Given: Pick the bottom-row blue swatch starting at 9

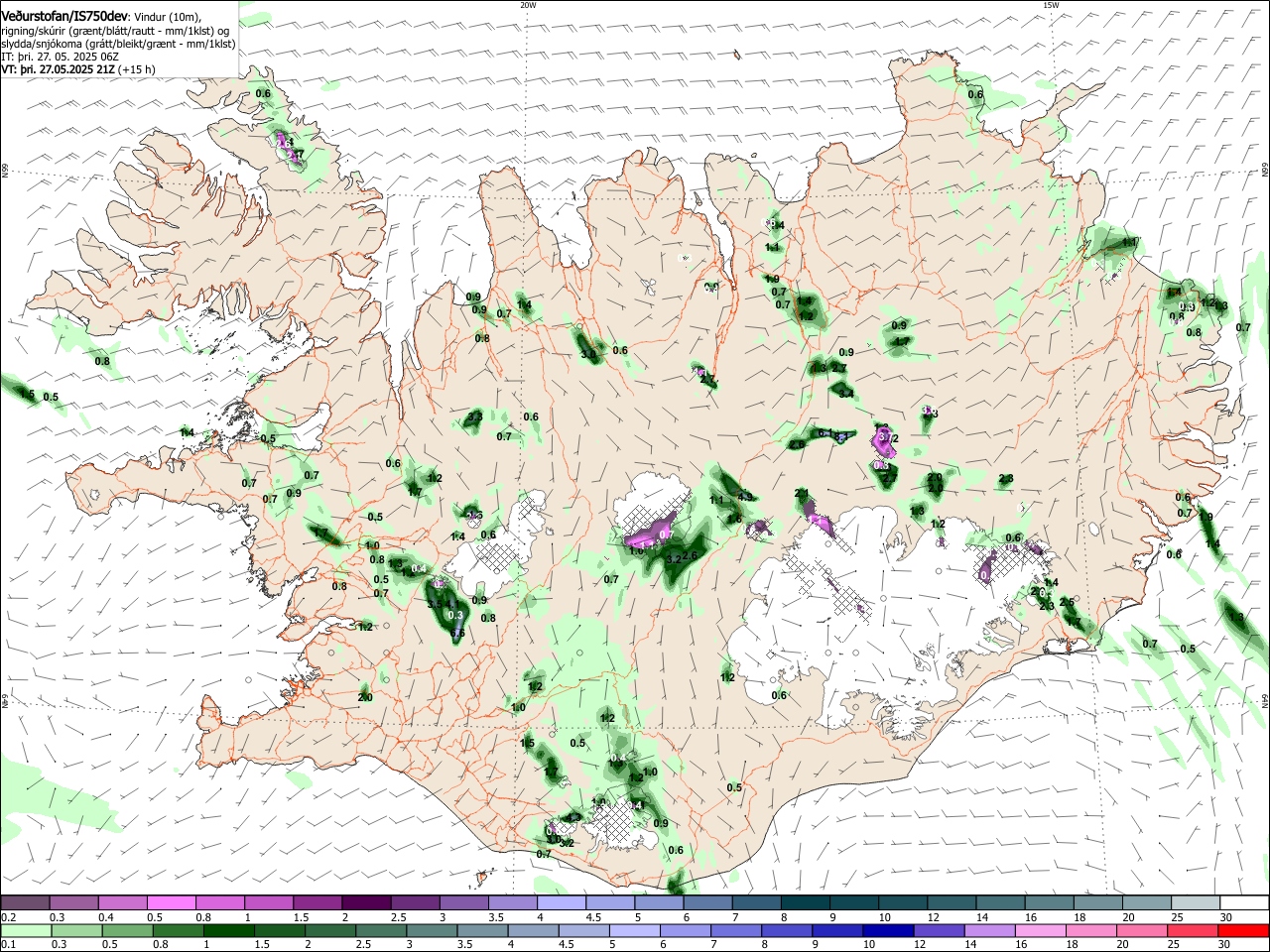Looking at the screenshot, I should click(838, 930).
